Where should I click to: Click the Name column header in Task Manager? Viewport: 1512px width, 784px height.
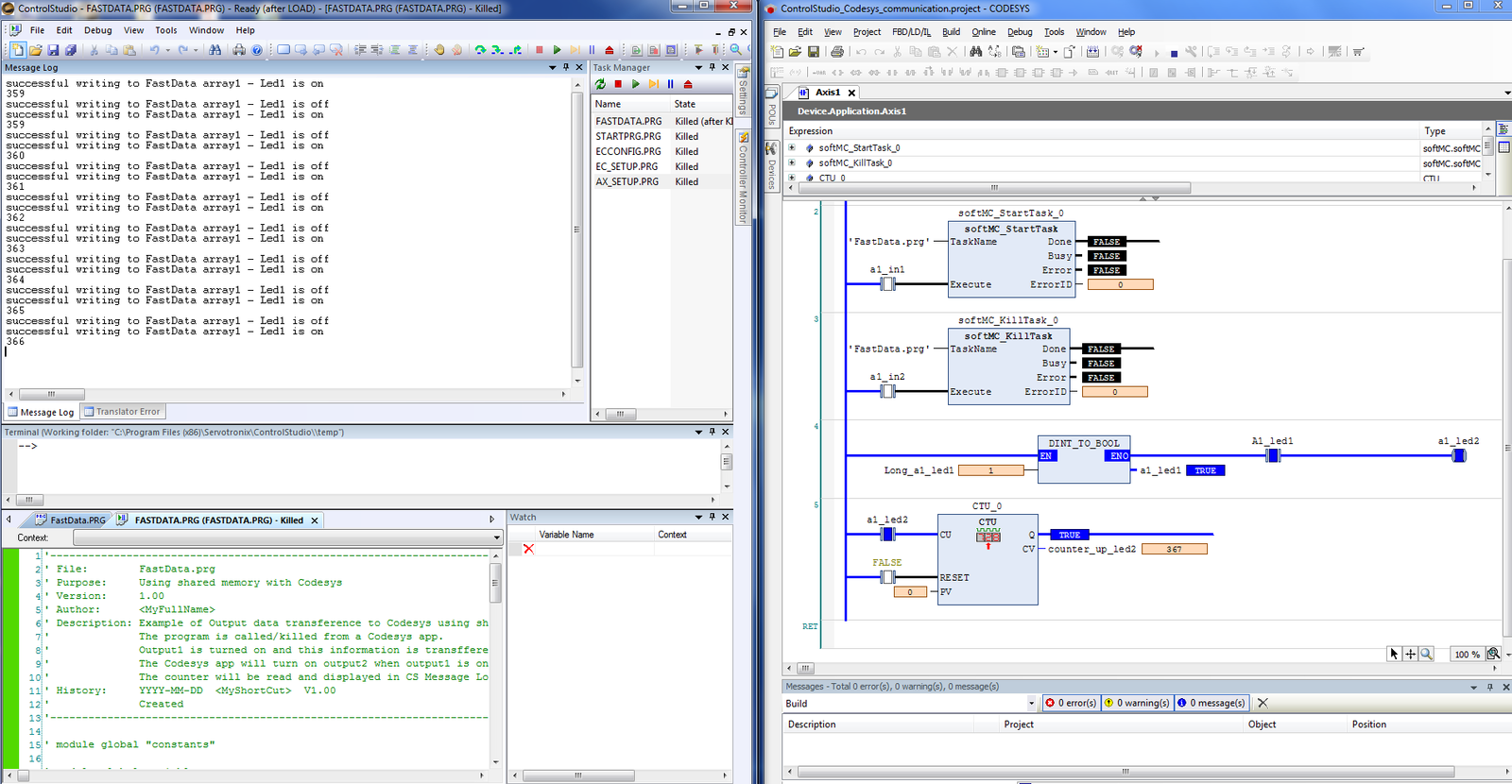[x=631, y=104]
